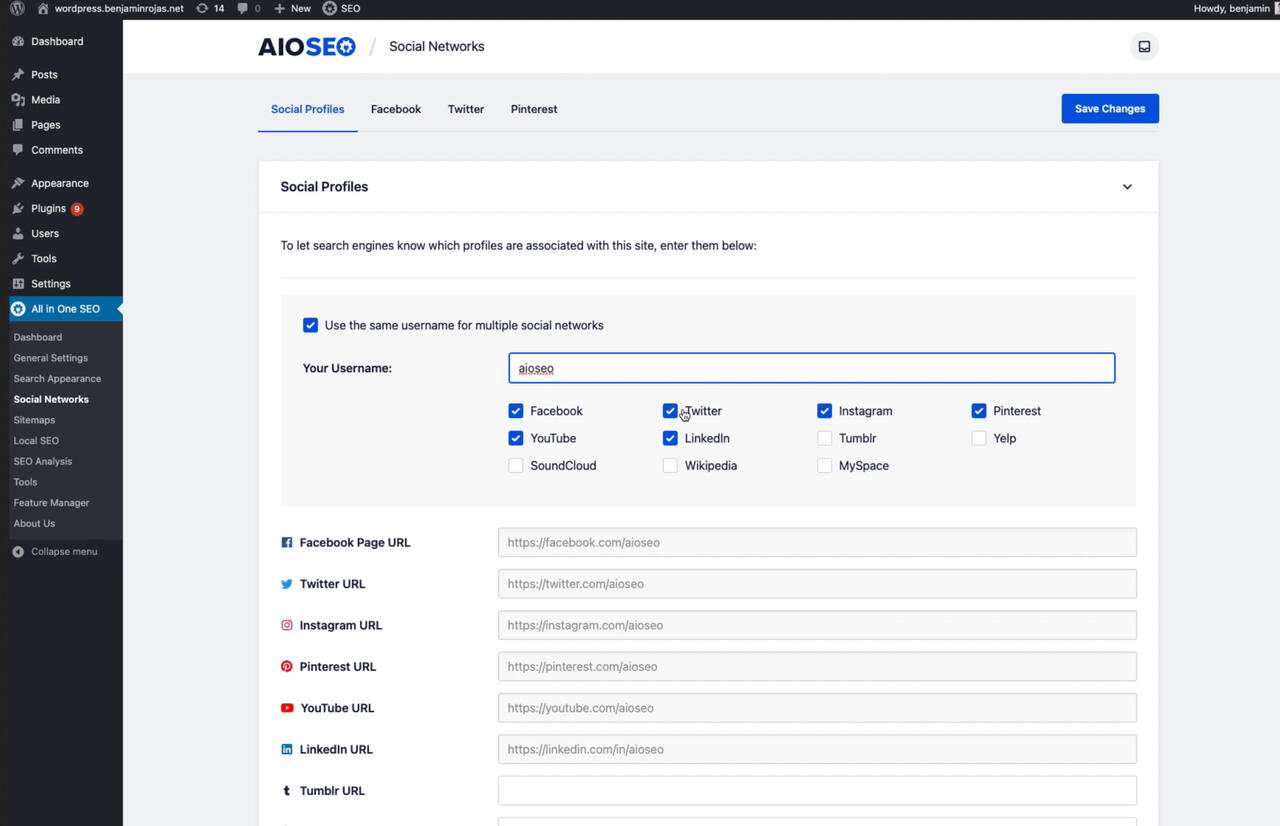Click the Plugins icon in sidebar
The height and width of the screenshot is (826, 1280).
coord(18,209)
